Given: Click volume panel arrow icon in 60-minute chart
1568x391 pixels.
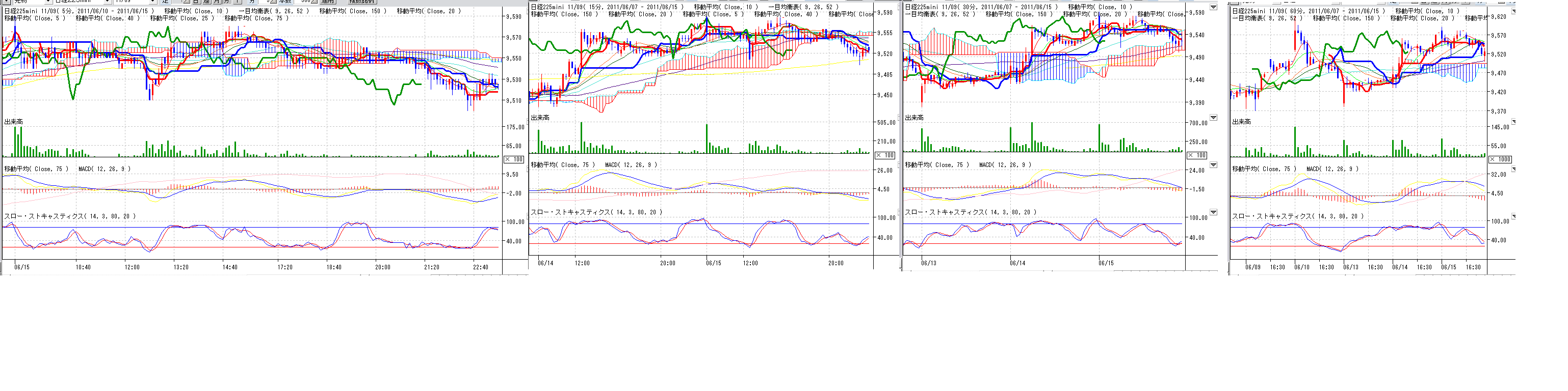Looking at the screenshot, I should click(x=1514, y=122).
